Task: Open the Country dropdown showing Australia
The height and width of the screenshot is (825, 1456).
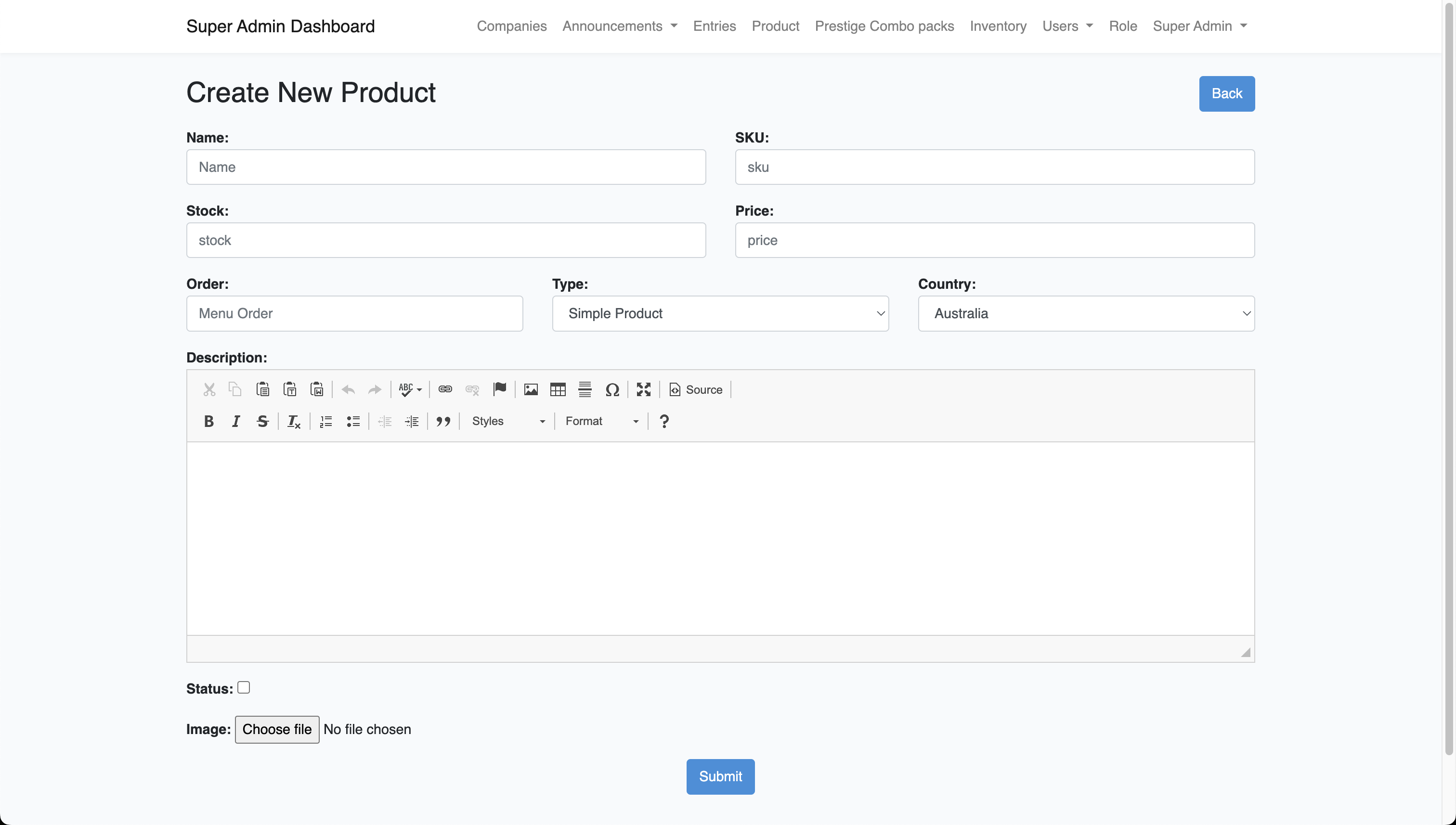Action: 1085,313
